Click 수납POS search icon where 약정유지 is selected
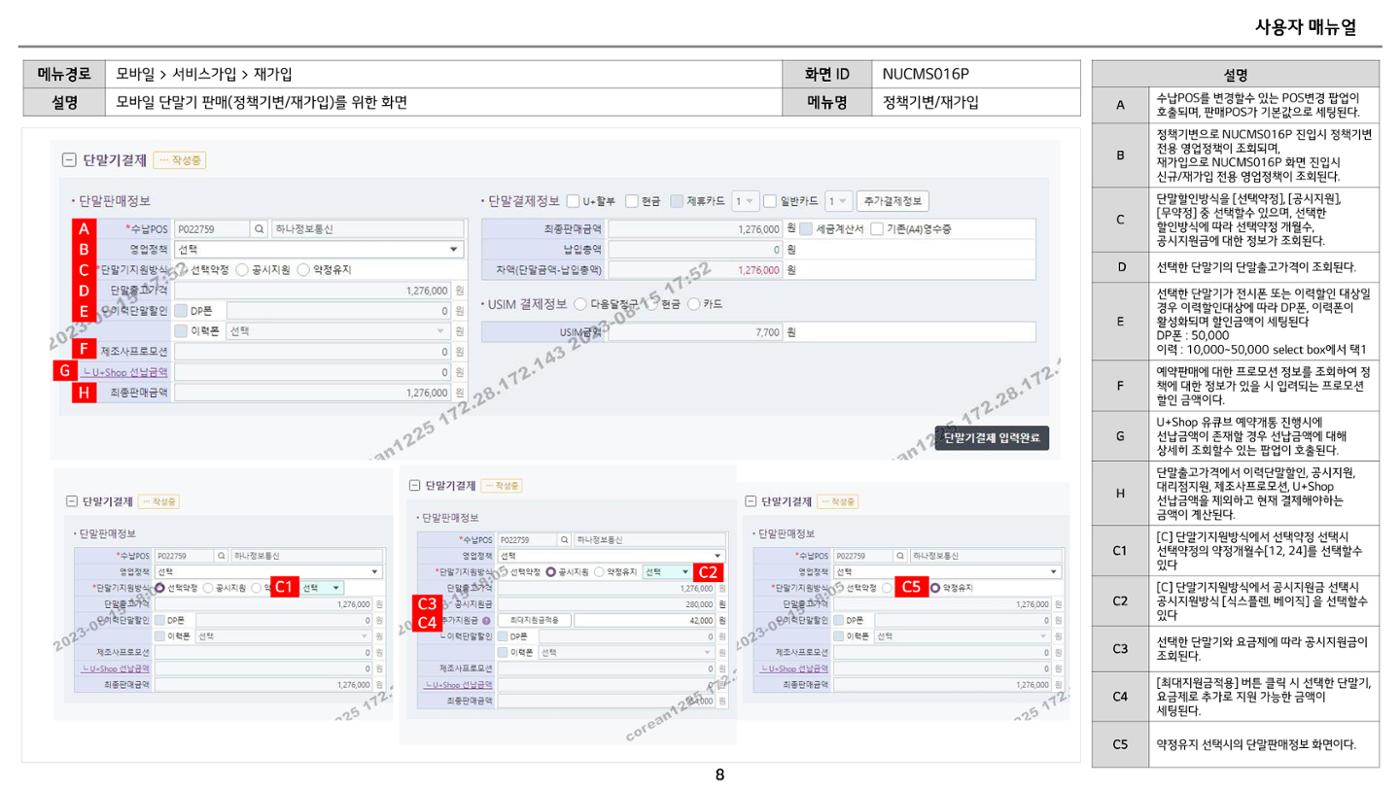This screenshot has width=1400, height=788. point(902,555)
